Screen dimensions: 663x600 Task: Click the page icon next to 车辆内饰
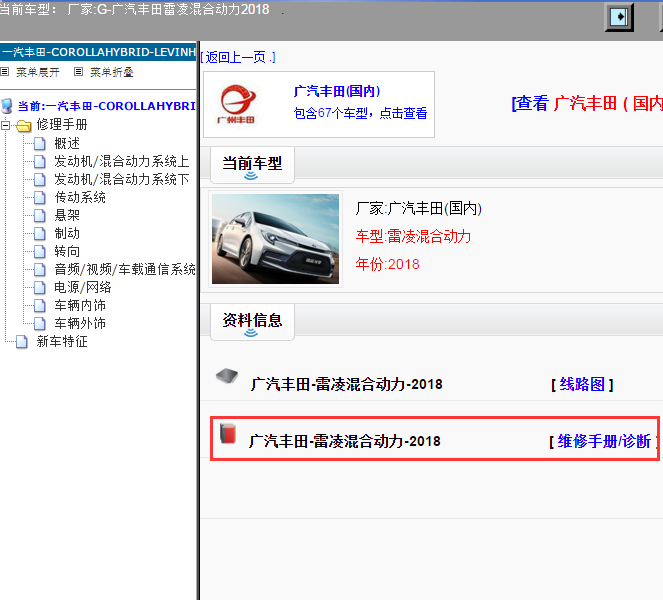click(x=40, y=305)
